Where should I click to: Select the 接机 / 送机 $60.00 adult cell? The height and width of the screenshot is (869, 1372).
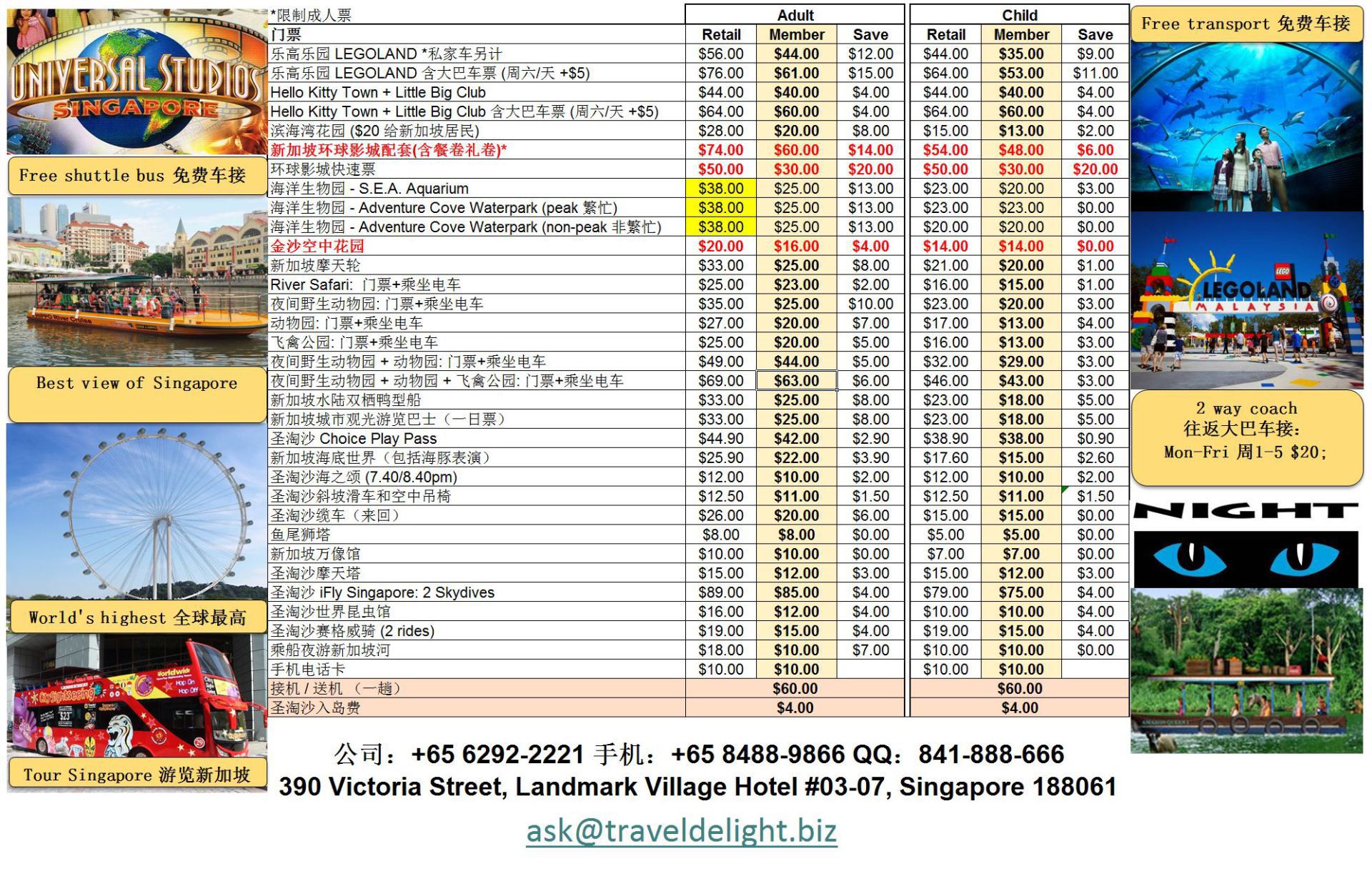[x=795, y=689]
